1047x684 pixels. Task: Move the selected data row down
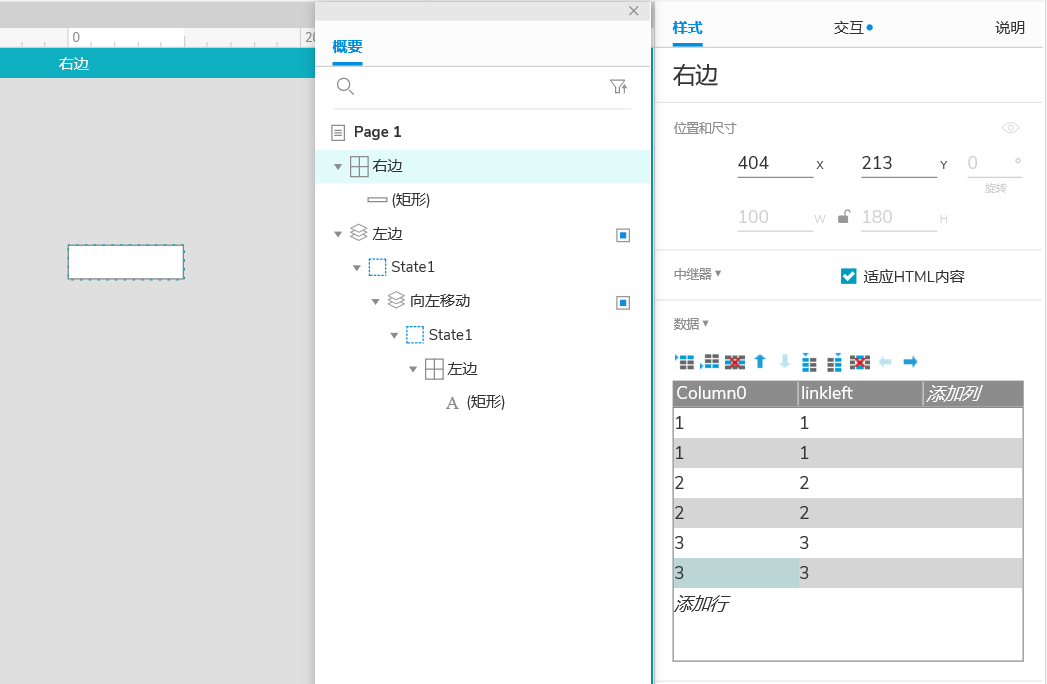[785, 362]
